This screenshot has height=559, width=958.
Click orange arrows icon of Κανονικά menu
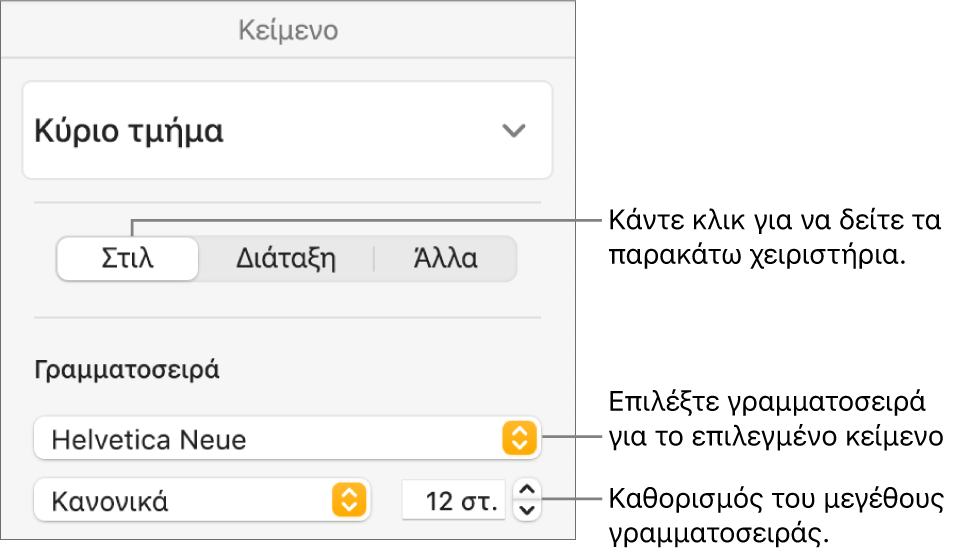coord(348,499)
